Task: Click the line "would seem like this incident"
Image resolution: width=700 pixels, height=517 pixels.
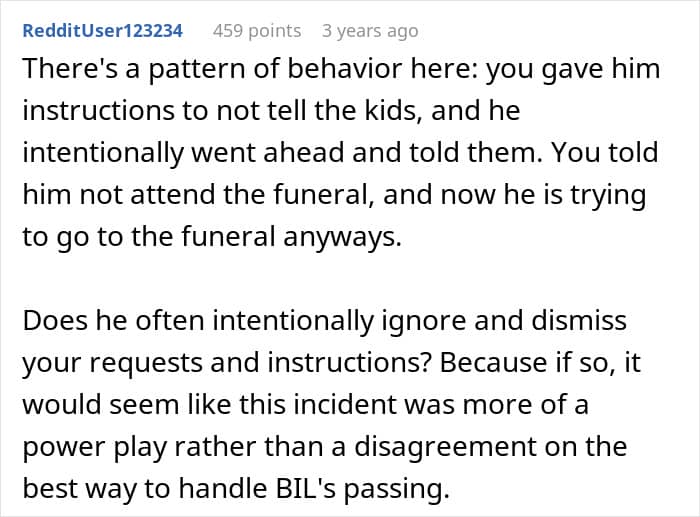Action: (305, 404)
